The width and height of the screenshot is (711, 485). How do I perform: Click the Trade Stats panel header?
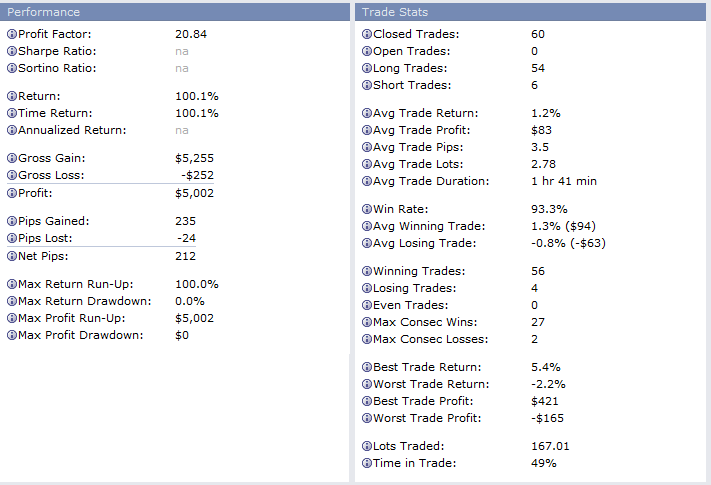click(x=532, y=12)
